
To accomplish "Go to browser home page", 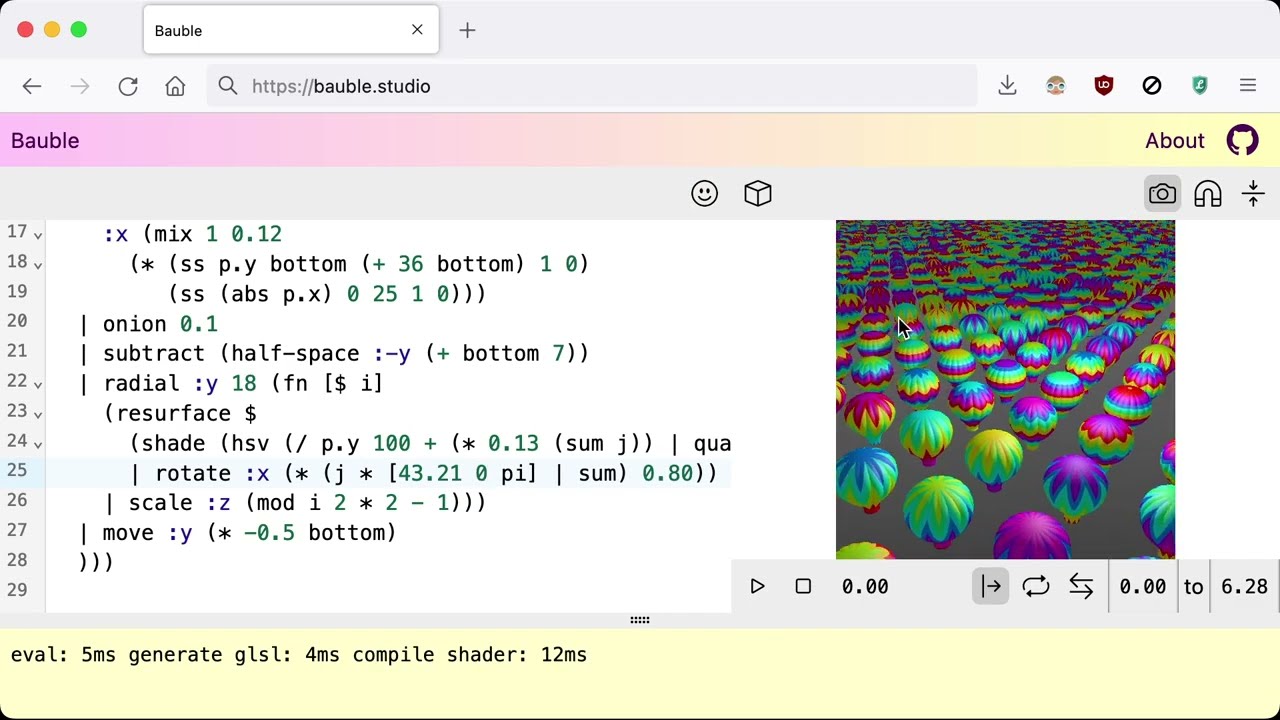I will coord(175,87).
